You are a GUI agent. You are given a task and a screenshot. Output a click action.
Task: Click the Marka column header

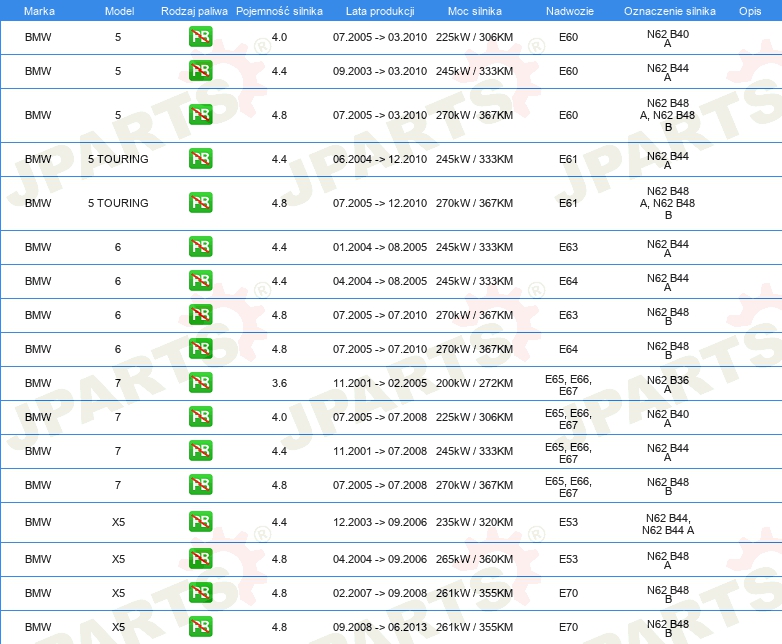pos(39,11)
